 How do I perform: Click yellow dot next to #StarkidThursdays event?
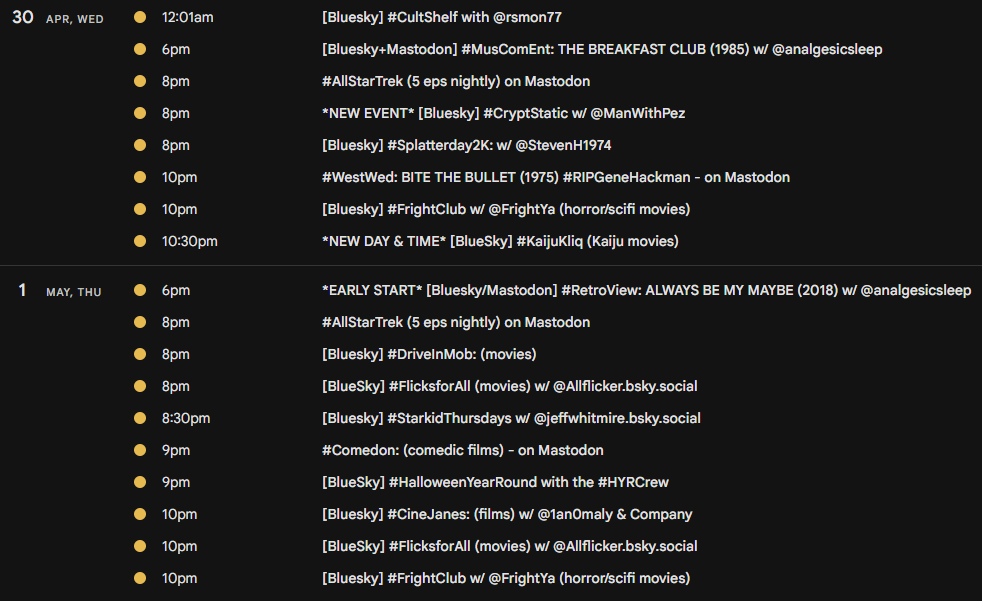(x=140, y=418)
